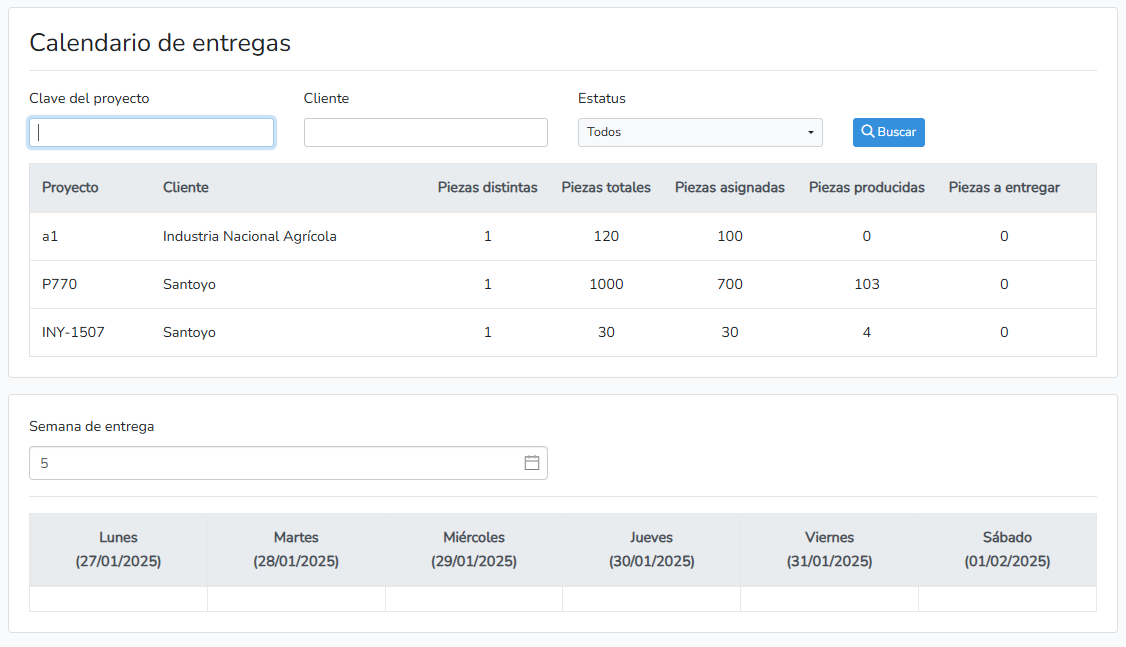The image size is (1126, 647).
Task: Click the Sábado 01/02/2025 day header
Action: click(x=1007, y=550)
